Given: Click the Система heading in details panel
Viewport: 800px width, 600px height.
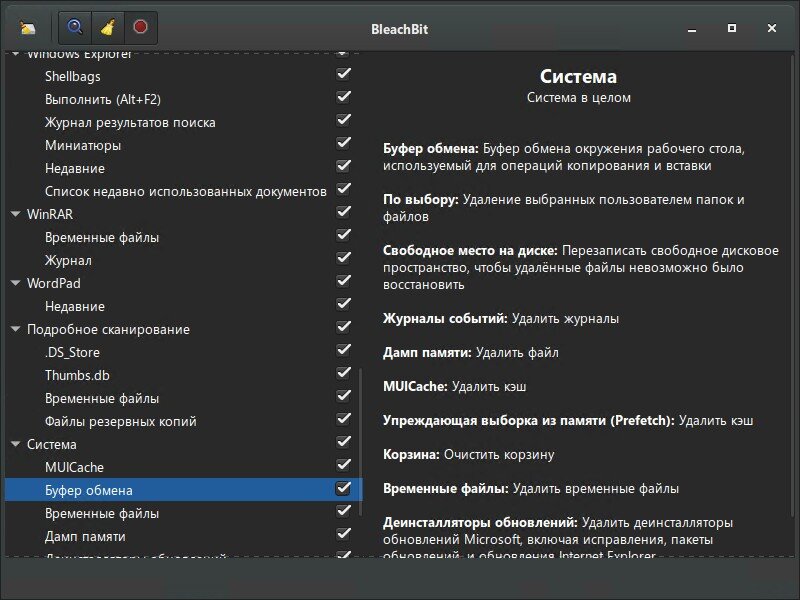Looking at the screenshot, I should point(579,77).
